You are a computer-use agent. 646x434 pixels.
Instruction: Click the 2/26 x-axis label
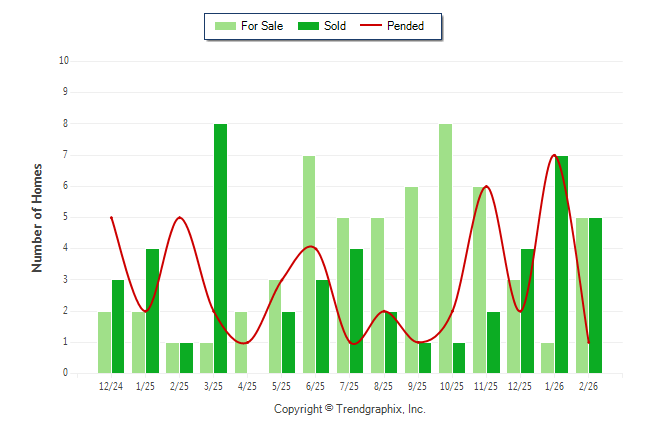pos(588,386)
